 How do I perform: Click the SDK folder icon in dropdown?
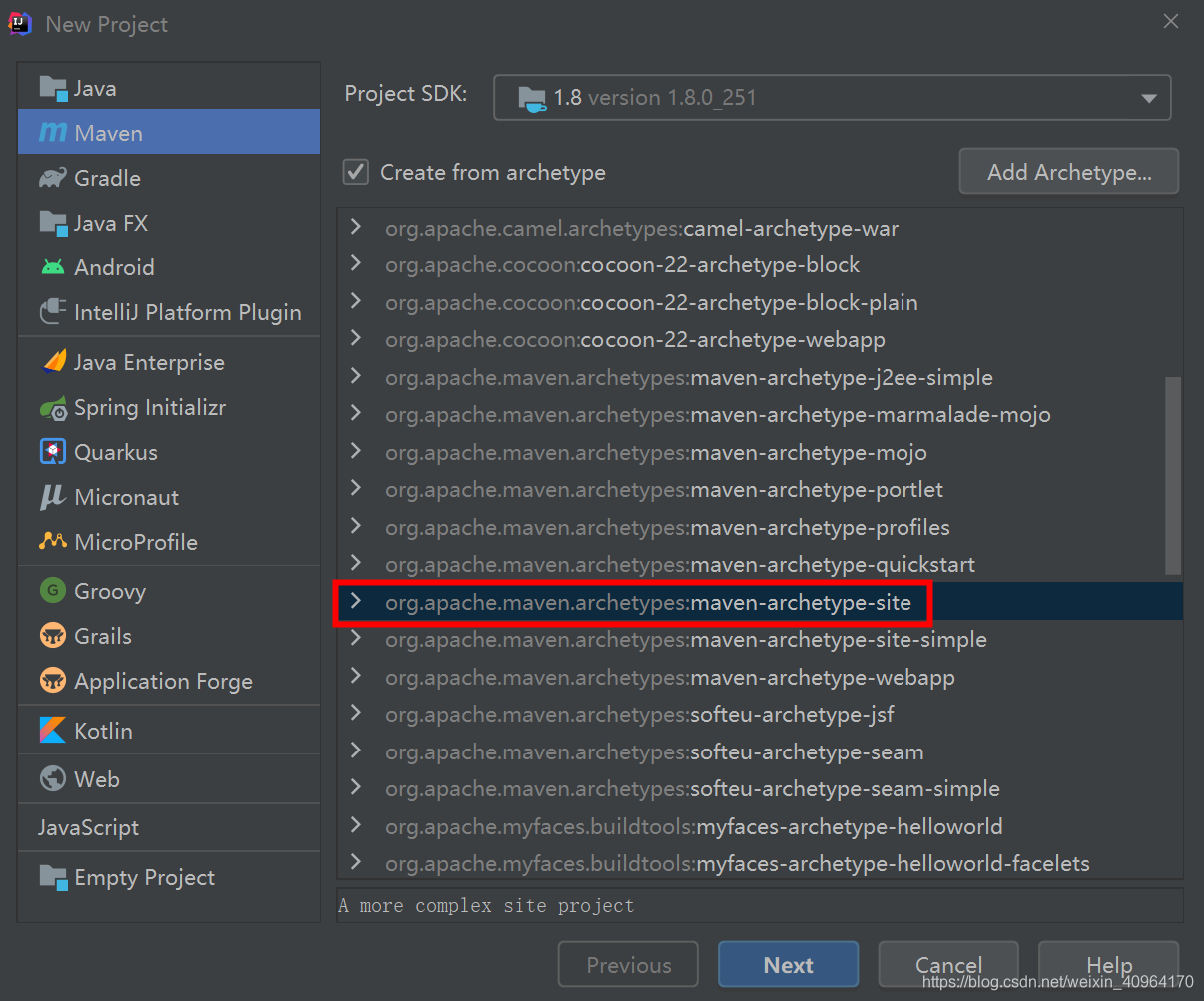532,98
